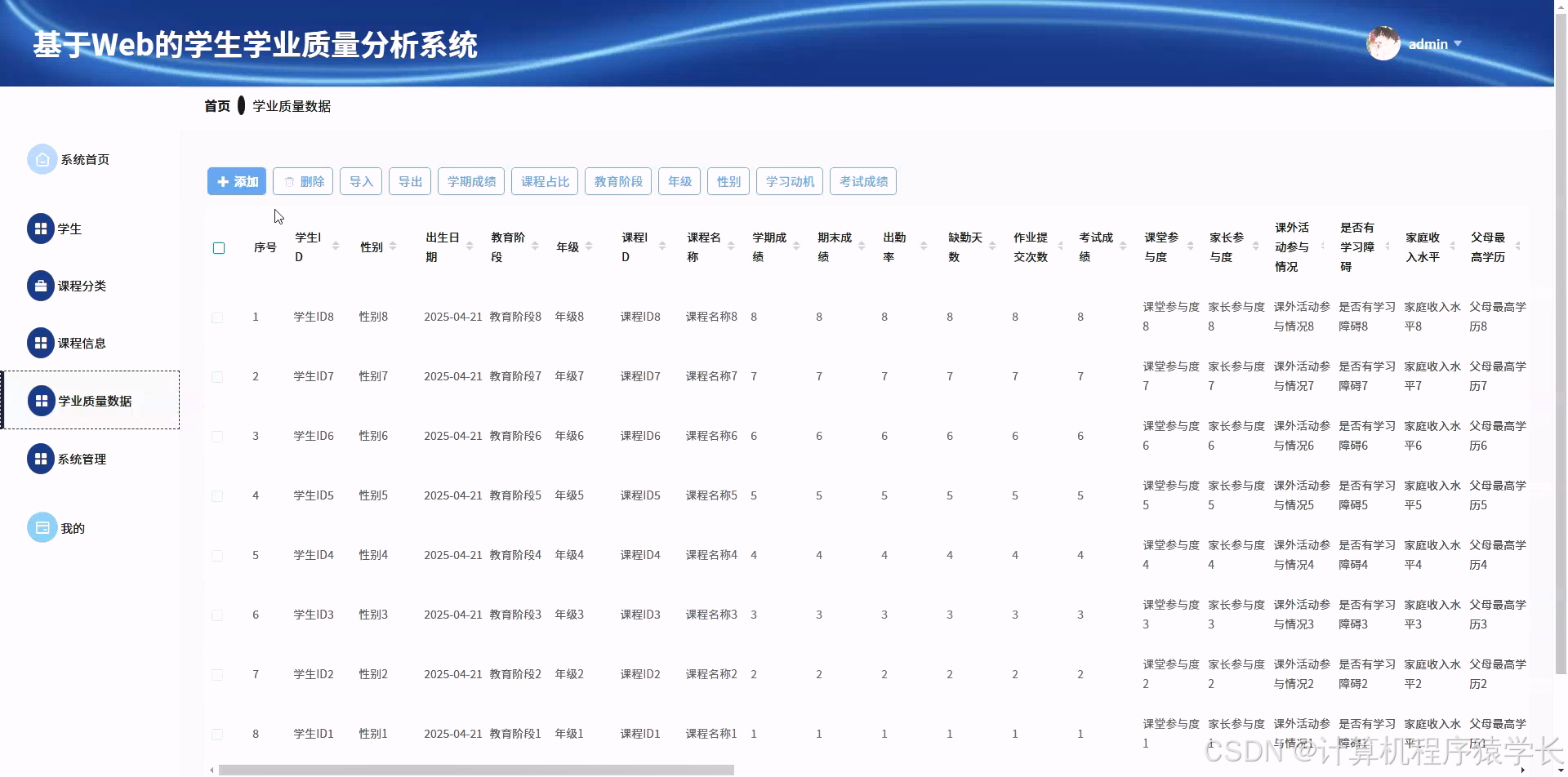Image resolution: width=1568 pixels, height=777 pixels.
Task: Open the 课程分类 sidebar icon
Action: tap(41, 286)
